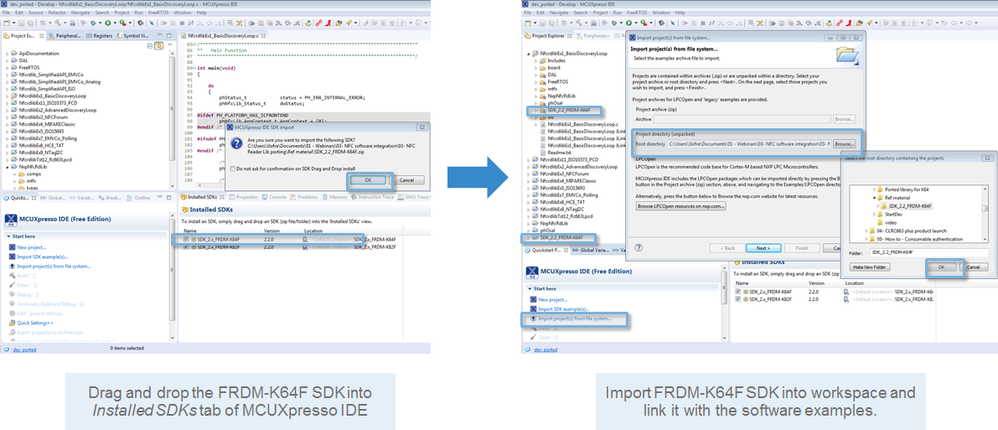
Task: Click 'Browse LPCOpen resources on nxp.com...' button
Action: click(681, 206)
